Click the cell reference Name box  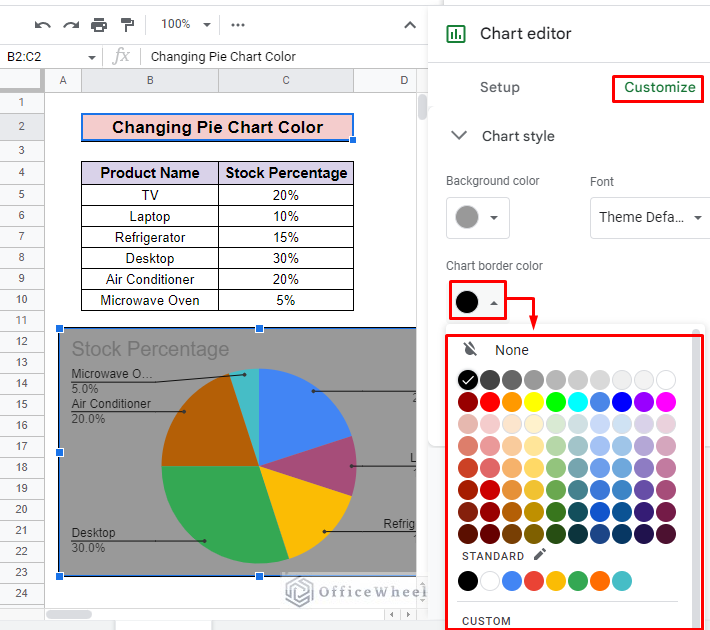coord(50,57)
